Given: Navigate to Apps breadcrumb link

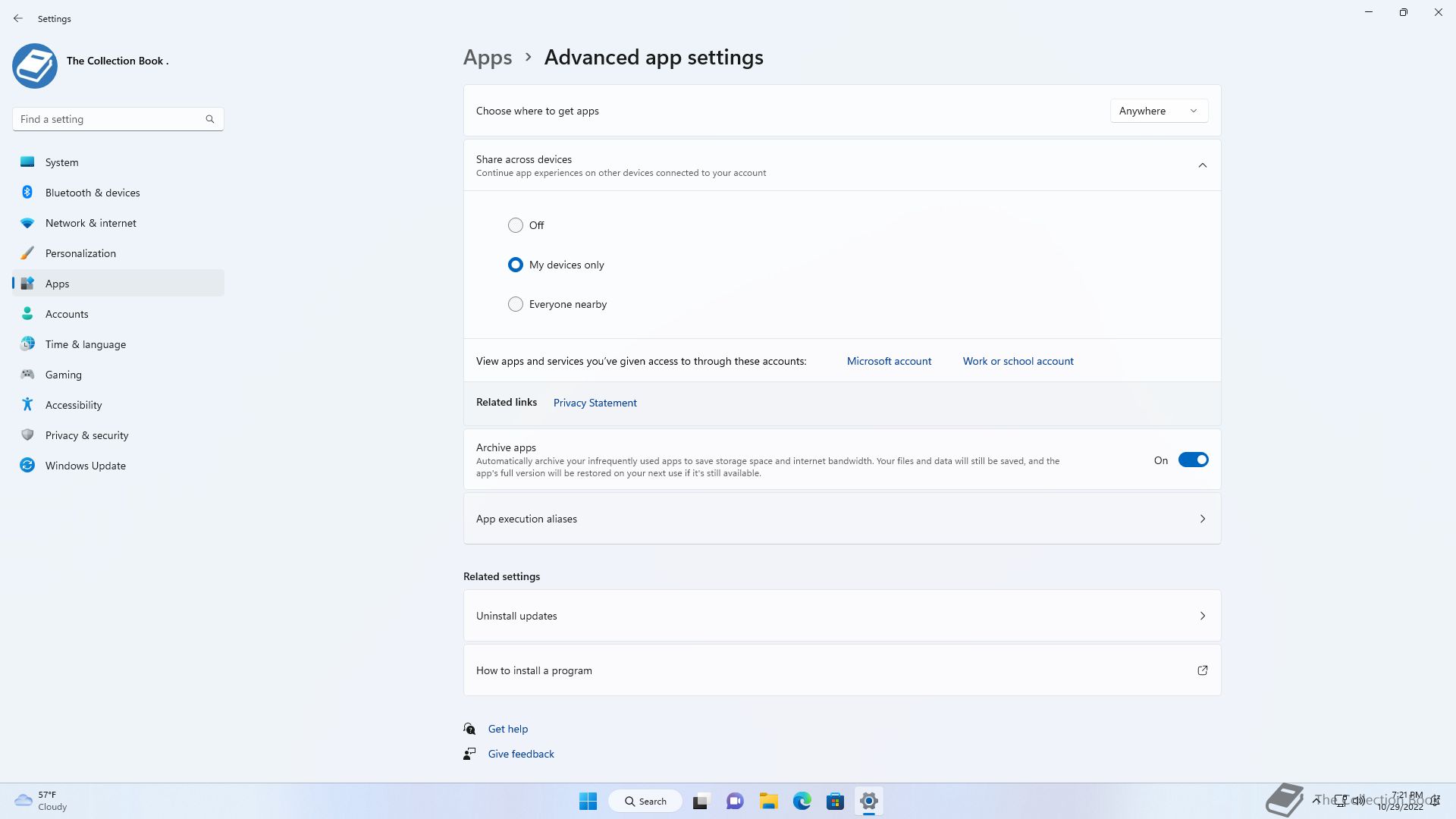Looking at the screenshot, I should [x=488, y=58].
